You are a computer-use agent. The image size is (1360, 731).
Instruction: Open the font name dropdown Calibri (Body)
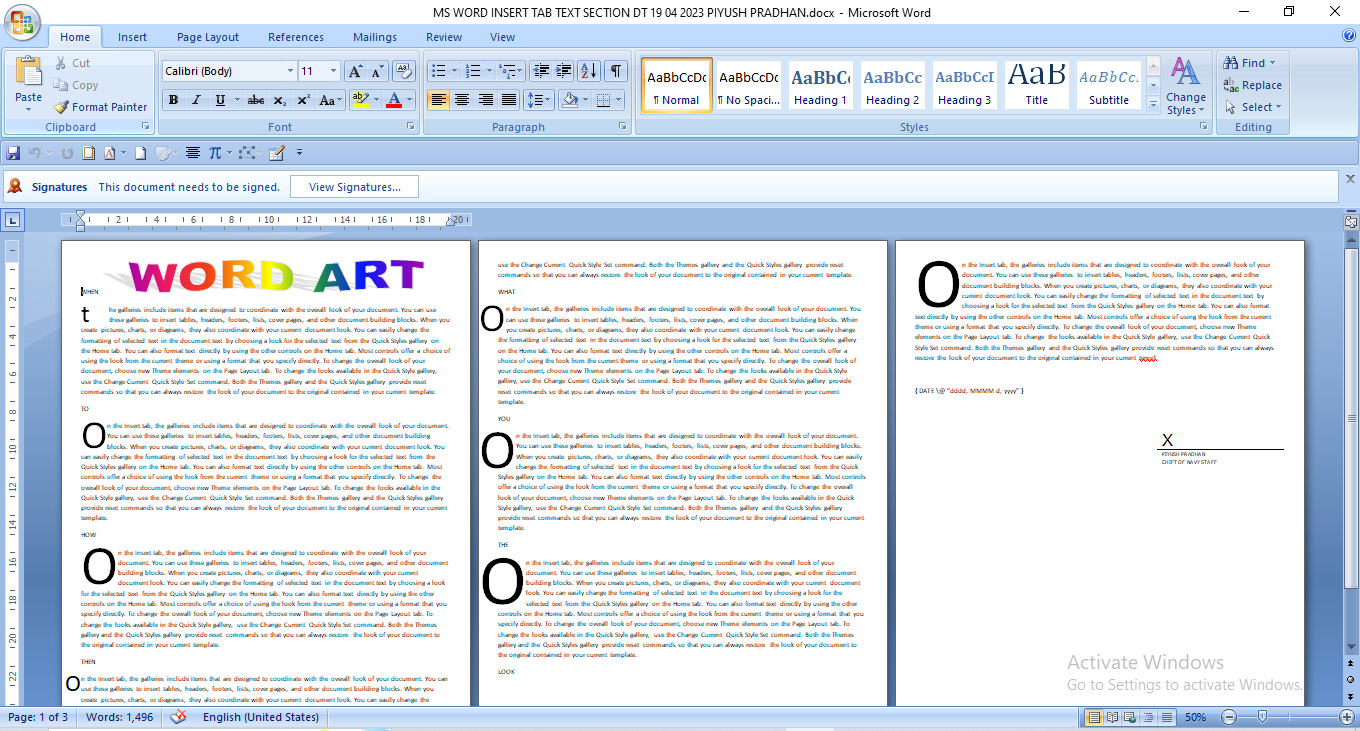click(290, 71)
